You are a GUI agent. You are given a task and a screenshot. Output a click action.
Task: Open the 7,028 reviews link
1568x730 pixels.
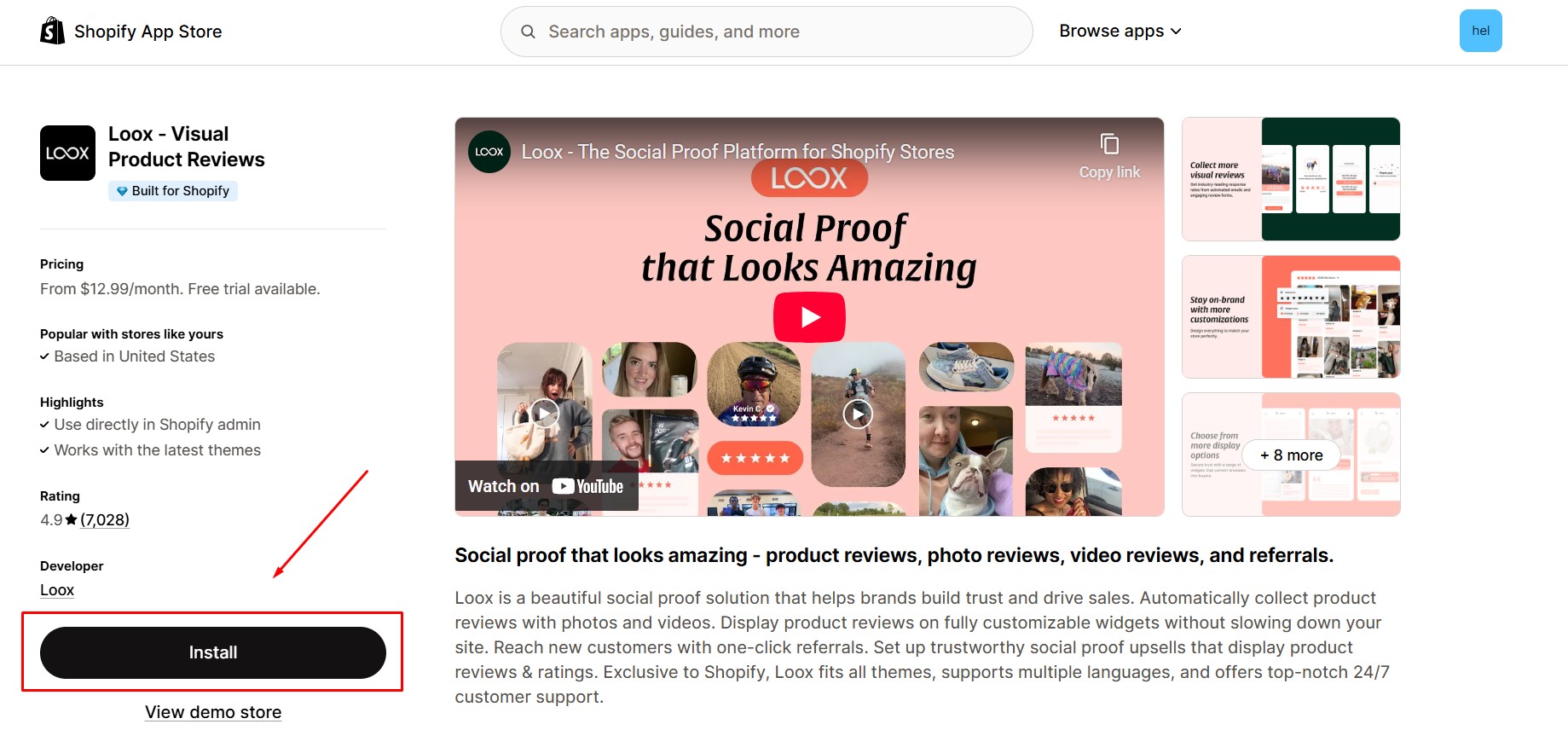105,520
